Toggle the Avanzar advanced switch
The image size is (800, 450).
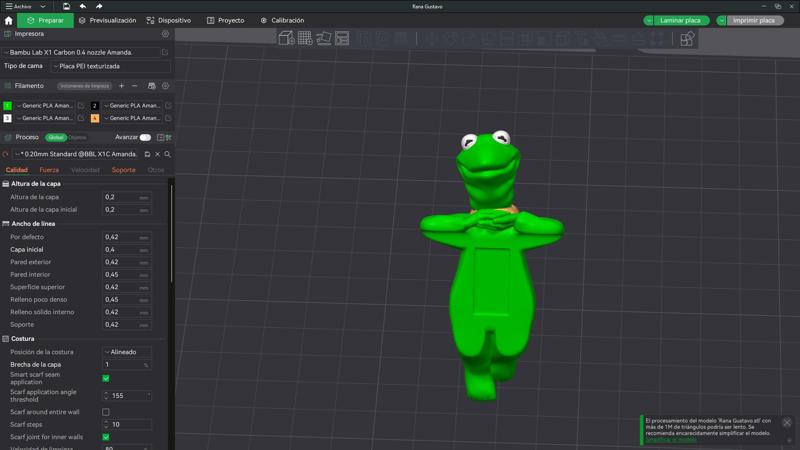click(x=145, y=137)
